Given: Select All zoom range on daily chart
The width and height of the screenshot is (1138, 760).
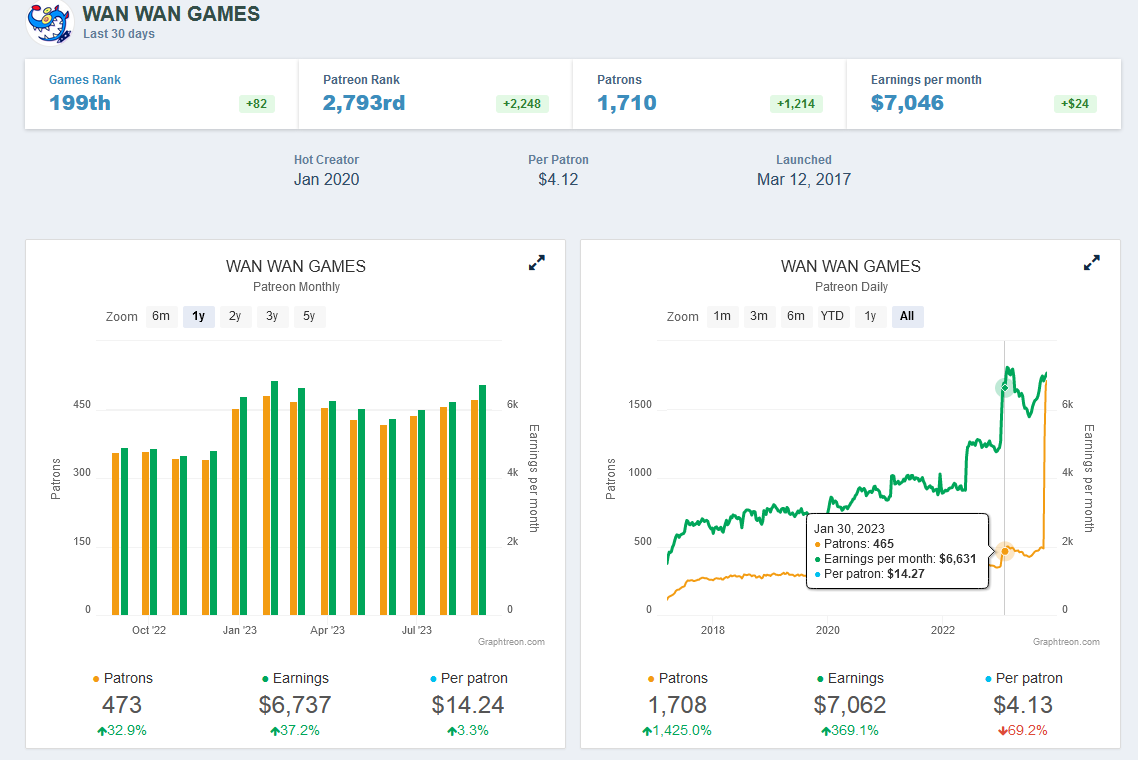Looking at the screenshot, I should (x=907, y=316).
